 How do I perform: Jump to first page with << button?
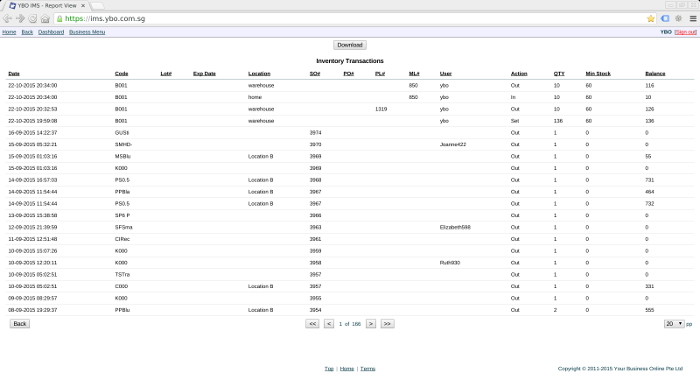tap(312, 324)
